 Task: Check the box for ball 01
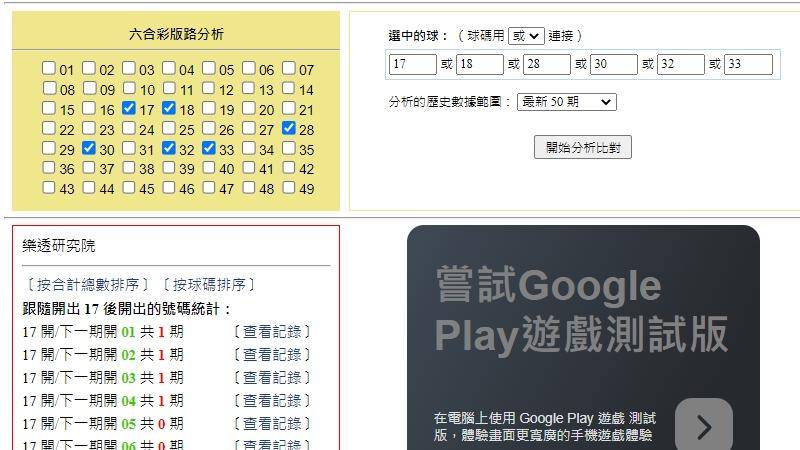click(49, 69)
